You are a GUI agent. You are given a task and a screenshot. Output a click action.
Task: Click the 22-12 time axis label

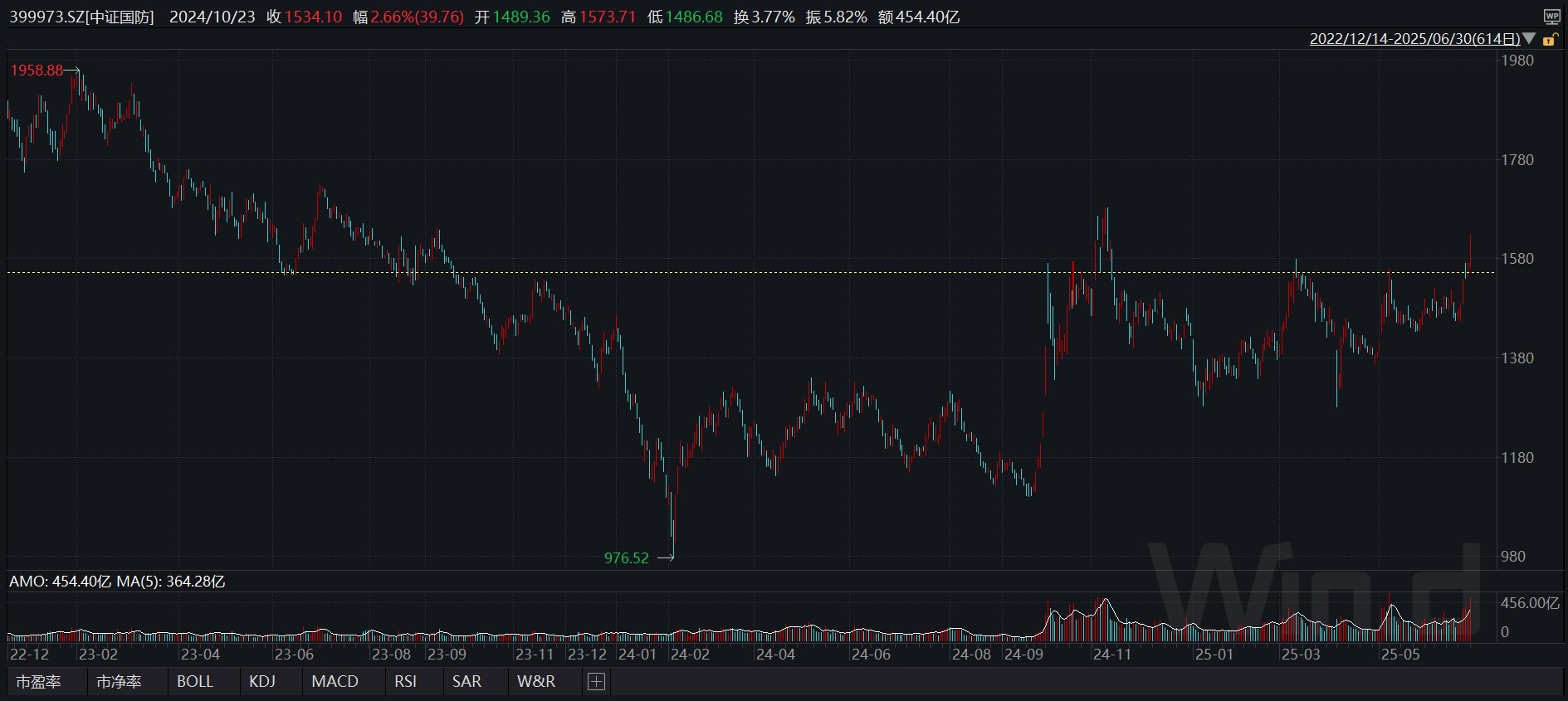pyautogui.click(x=29, y=655)
